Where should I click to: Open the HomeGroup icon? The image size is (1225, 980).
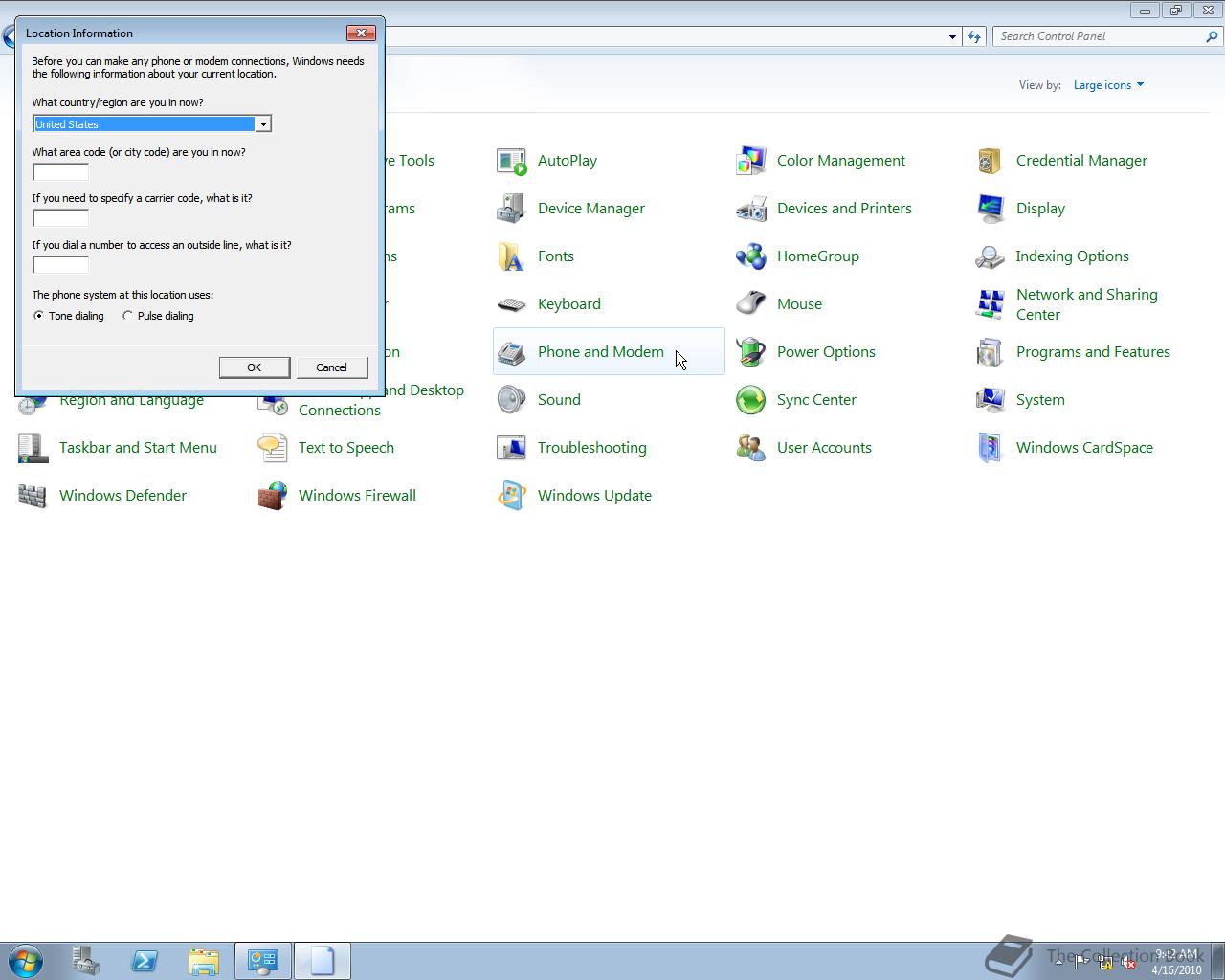click(x=751, y=256)
